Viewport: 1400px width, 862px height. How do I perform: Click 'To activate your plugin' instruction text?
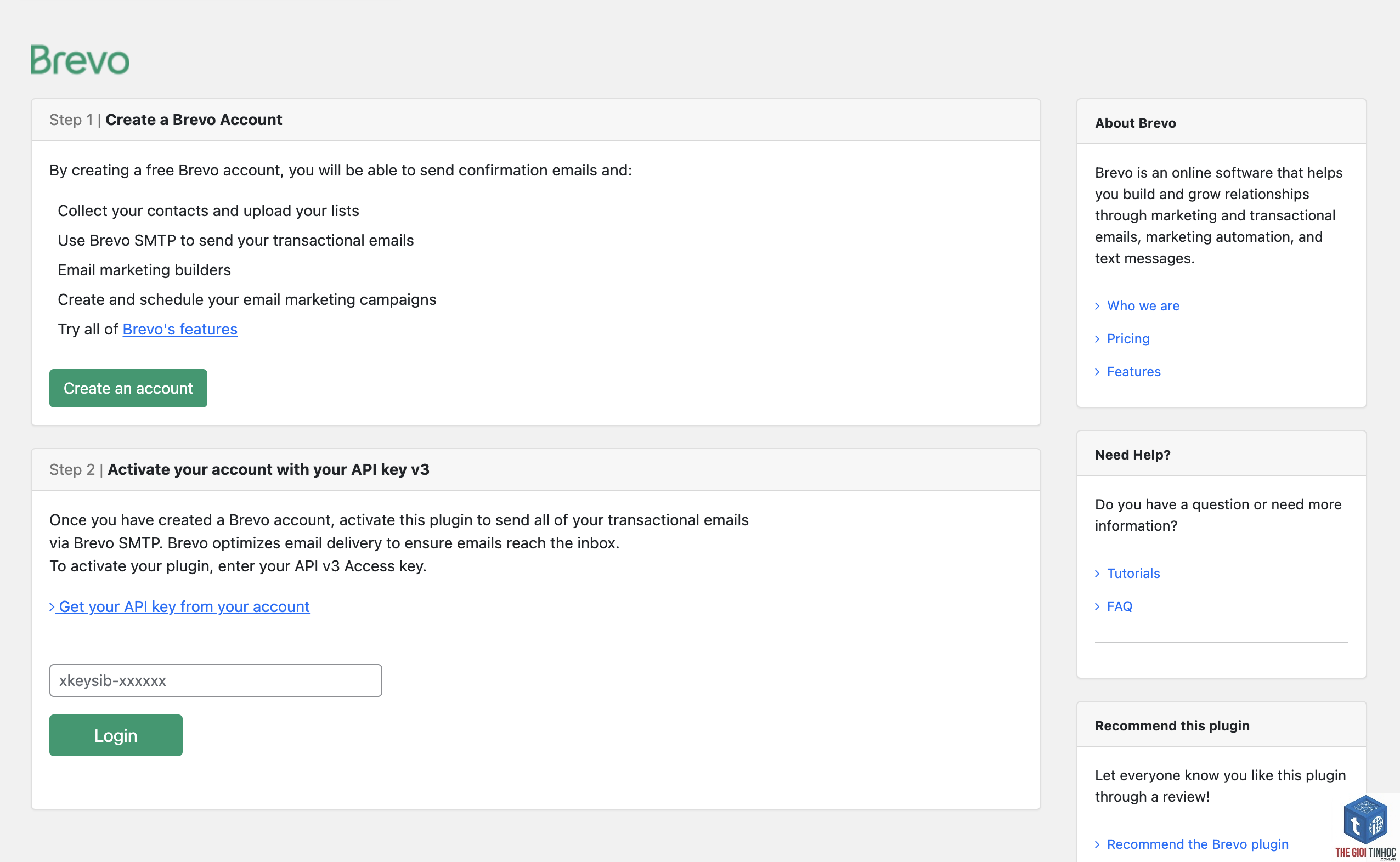(x=238, y=566)
